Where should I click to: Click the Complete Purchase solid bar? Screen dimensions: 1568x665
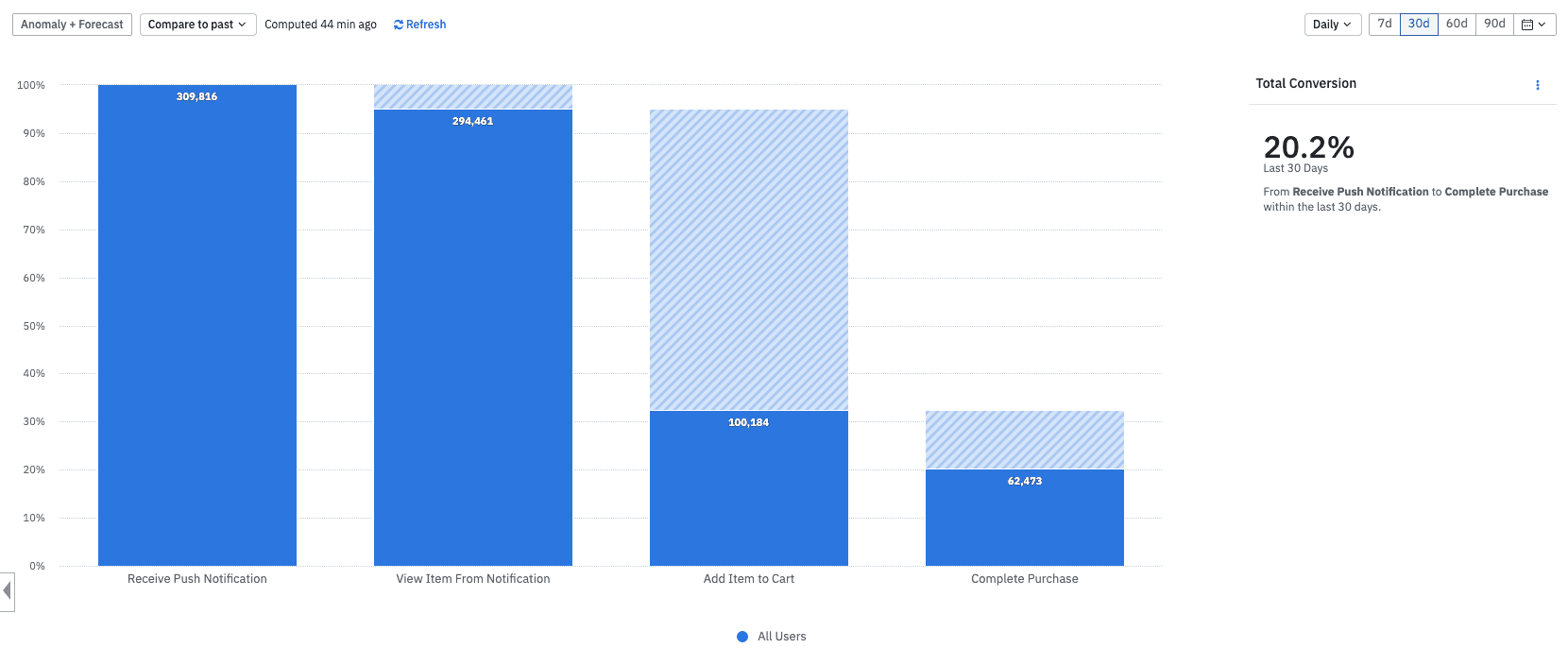click(1025, 520)
